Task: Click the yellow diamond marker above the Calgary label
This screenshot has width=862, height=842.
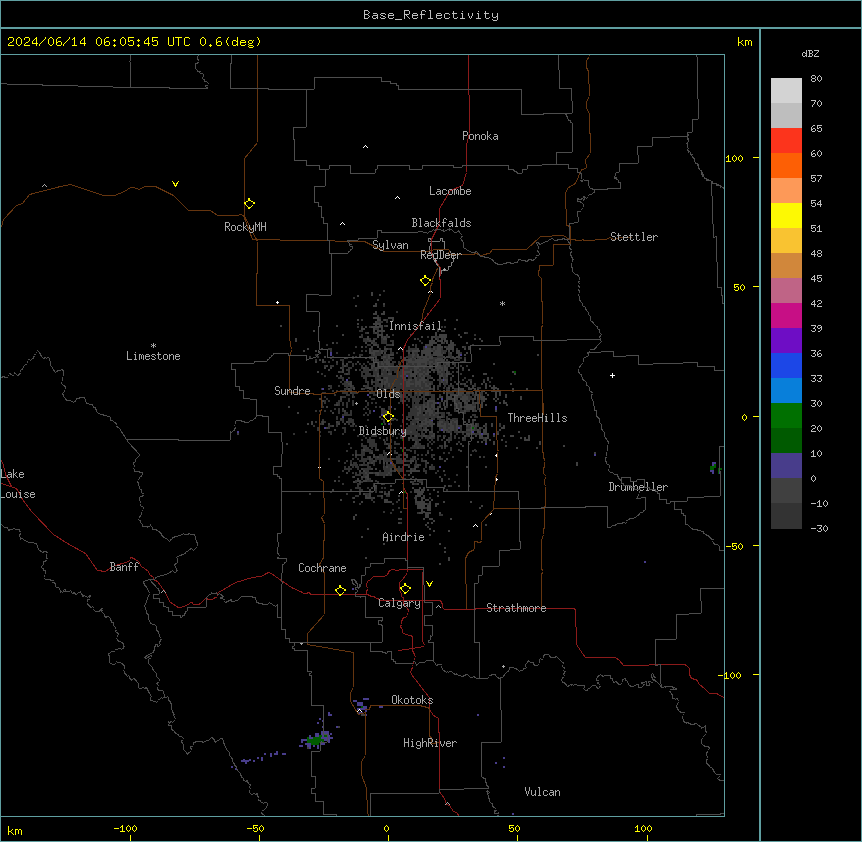Action: [405, 589]
